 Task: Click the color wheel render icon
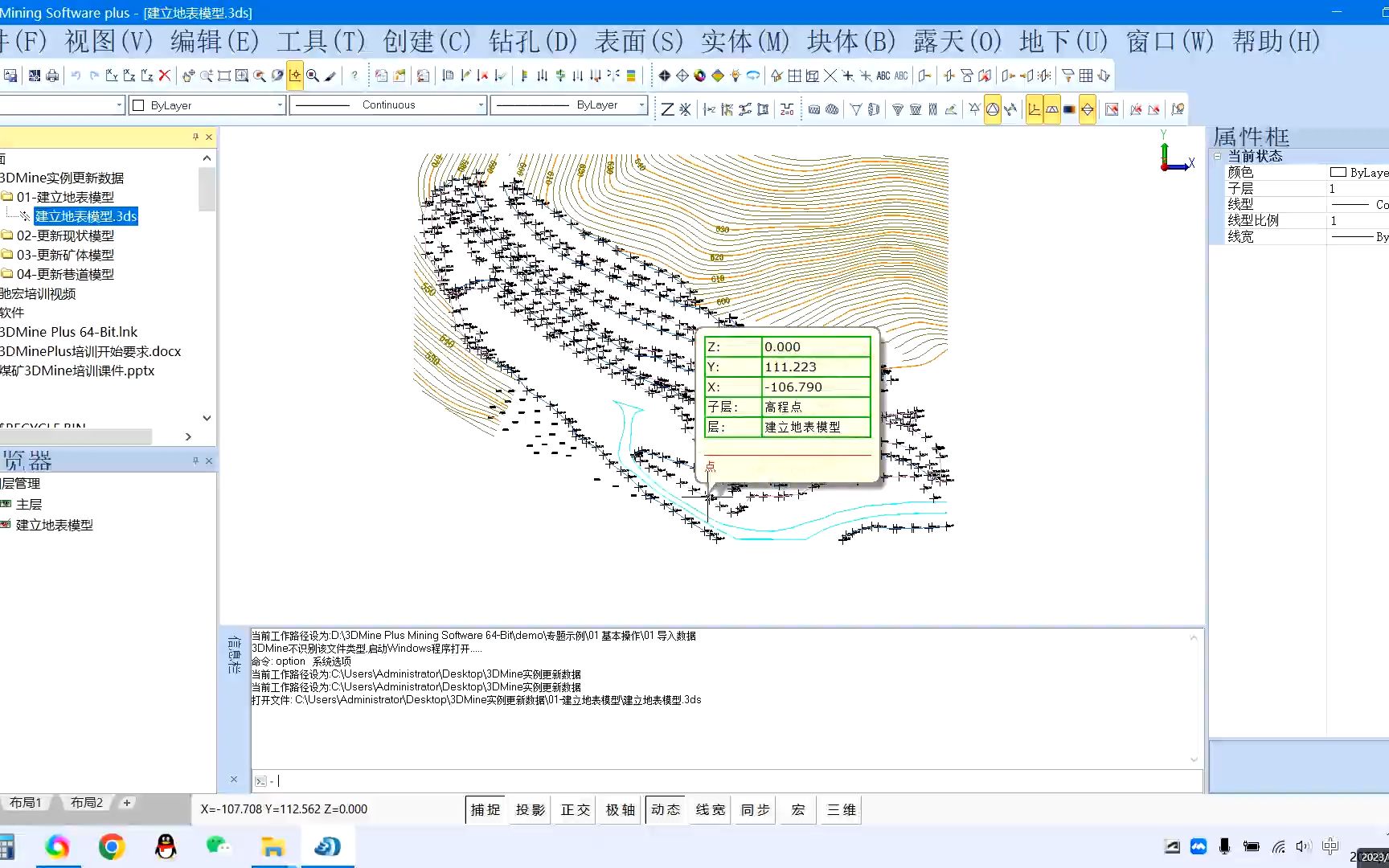700,76
